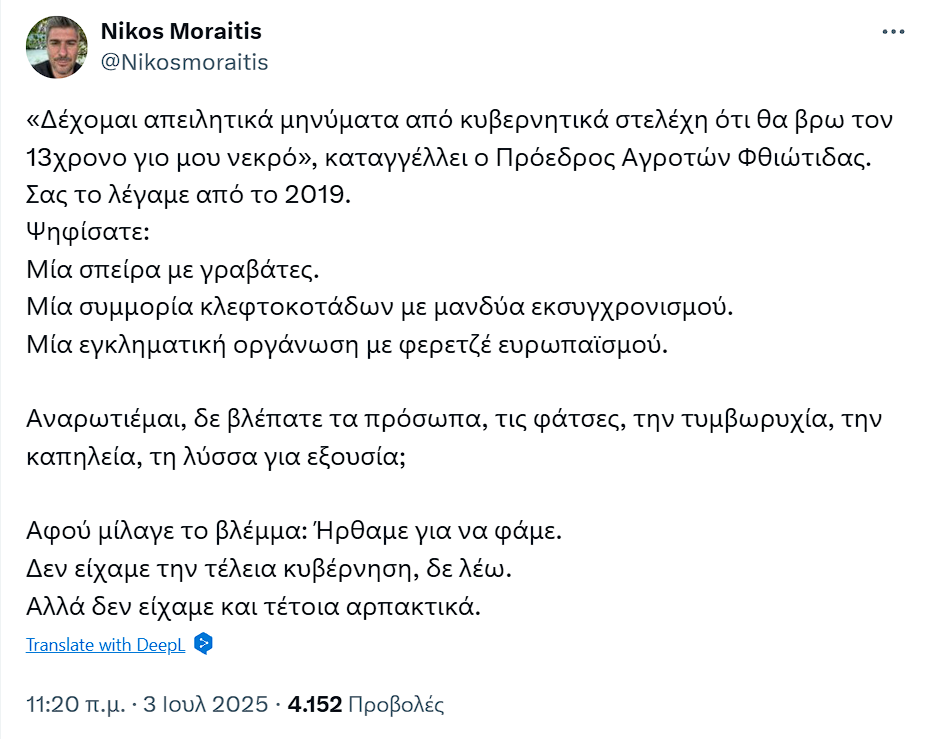This screenshot has height=739, width=930.
Task: Click the line Αφού μίλαγε το βλέμμα
Action: (295, 531)
